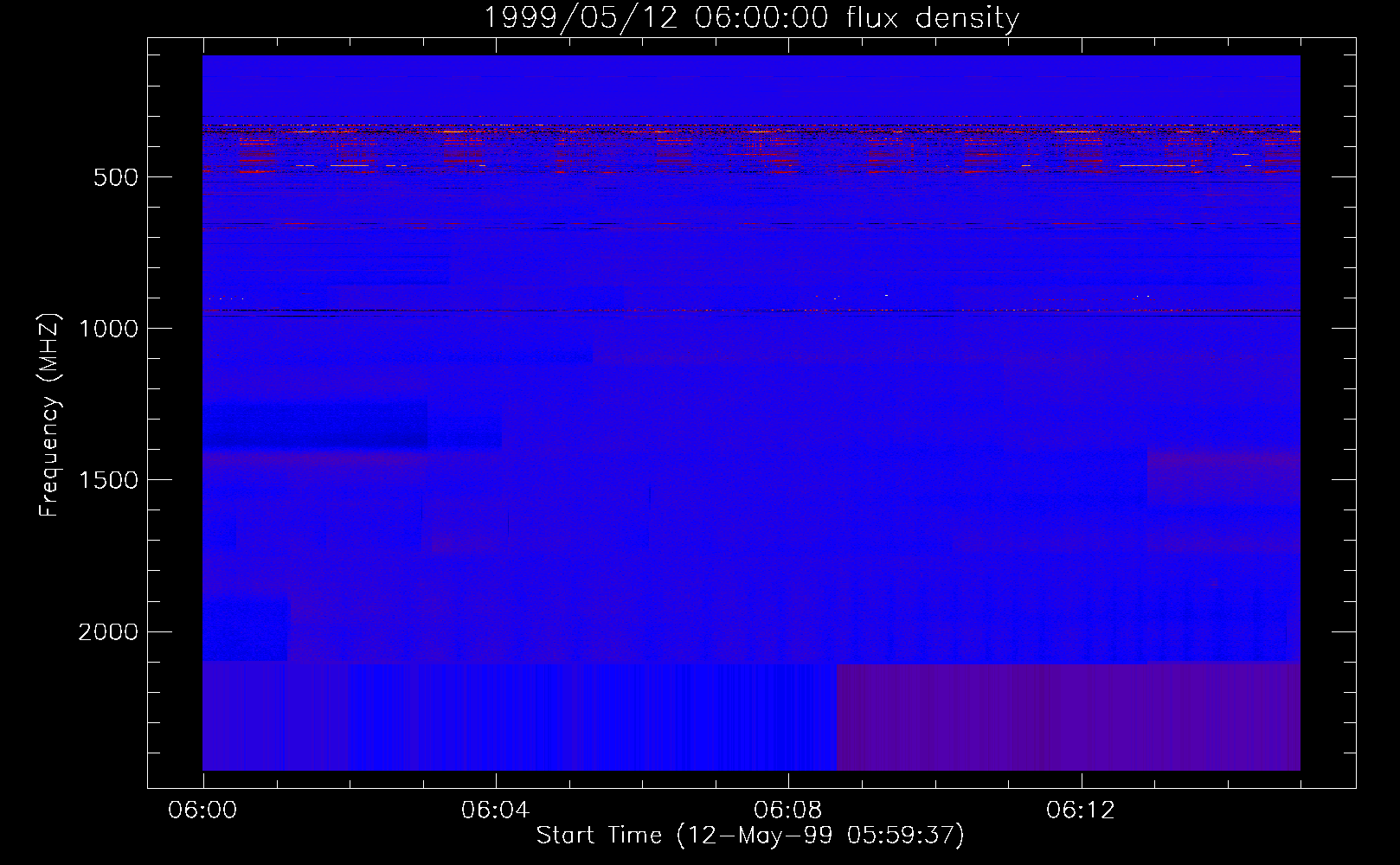Click the plot title '1999/05/12 06:00:00 flux density'
The image size is (1400, 865).
[751, 17]
